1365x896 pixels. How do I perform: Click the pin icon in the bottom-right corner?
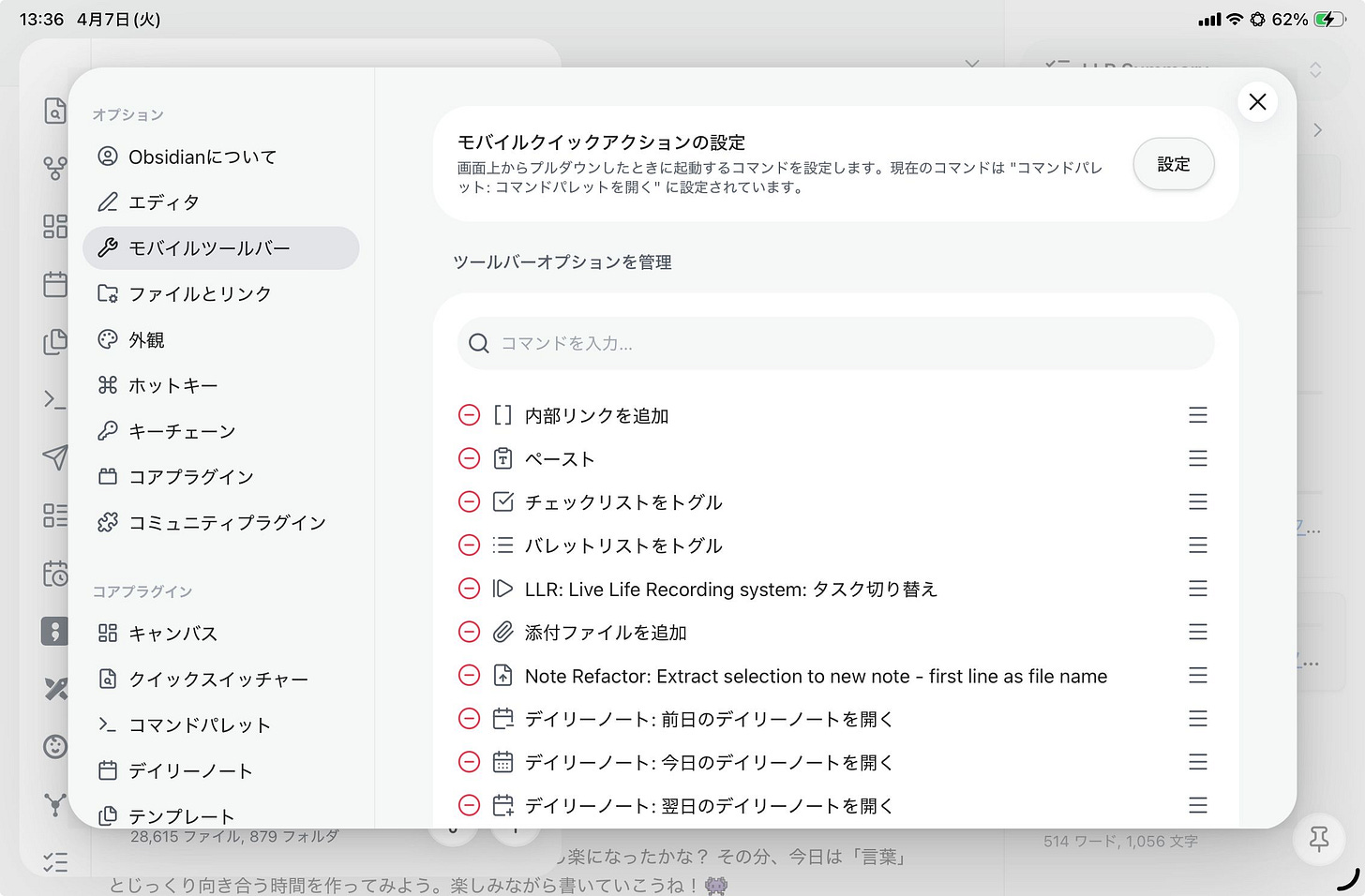[1319, 839]
